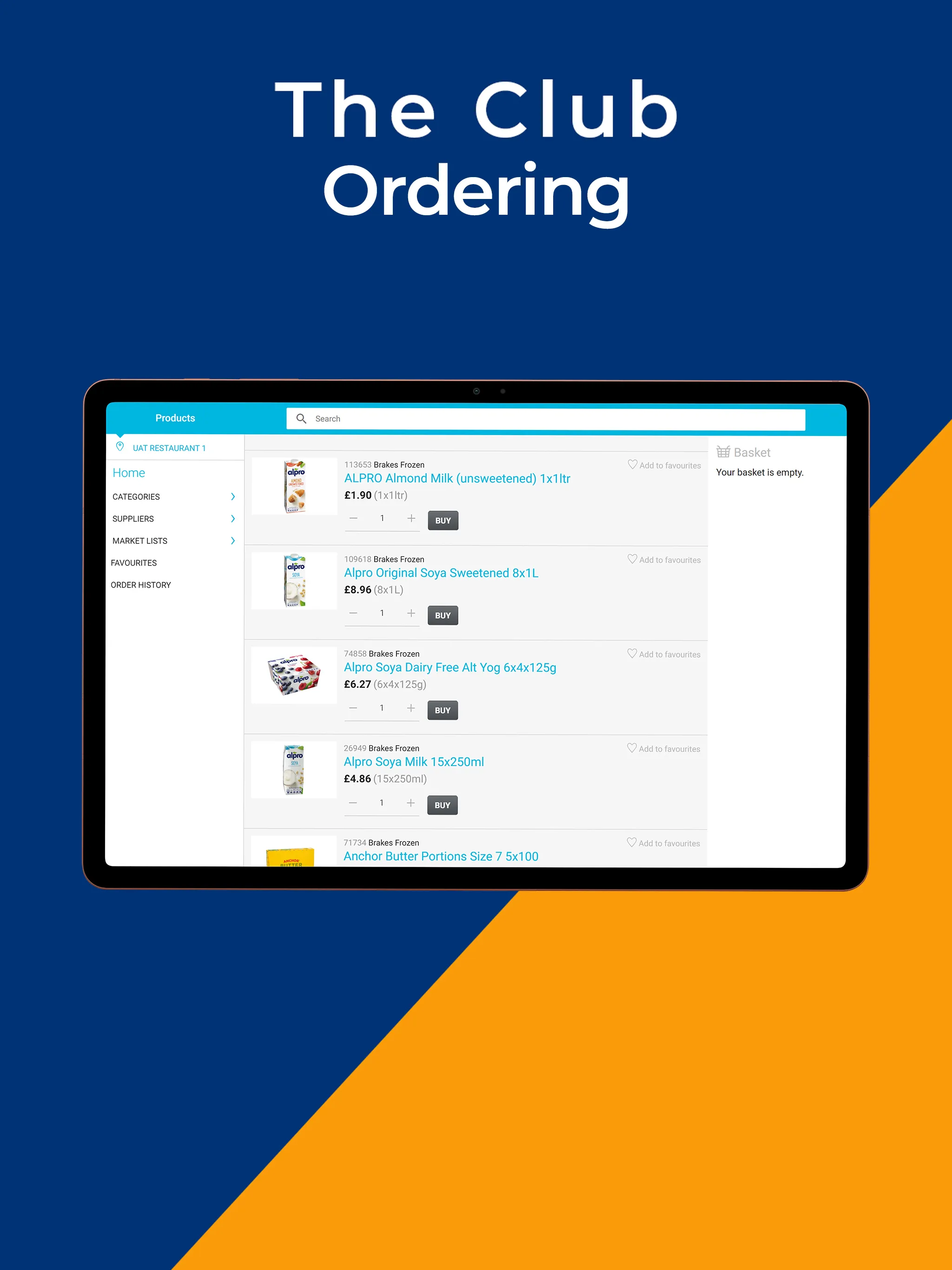Click the heart icon on Anchor Butter Portions
The height and width of the screenshot is (1270, 952).
pos(631,842)
